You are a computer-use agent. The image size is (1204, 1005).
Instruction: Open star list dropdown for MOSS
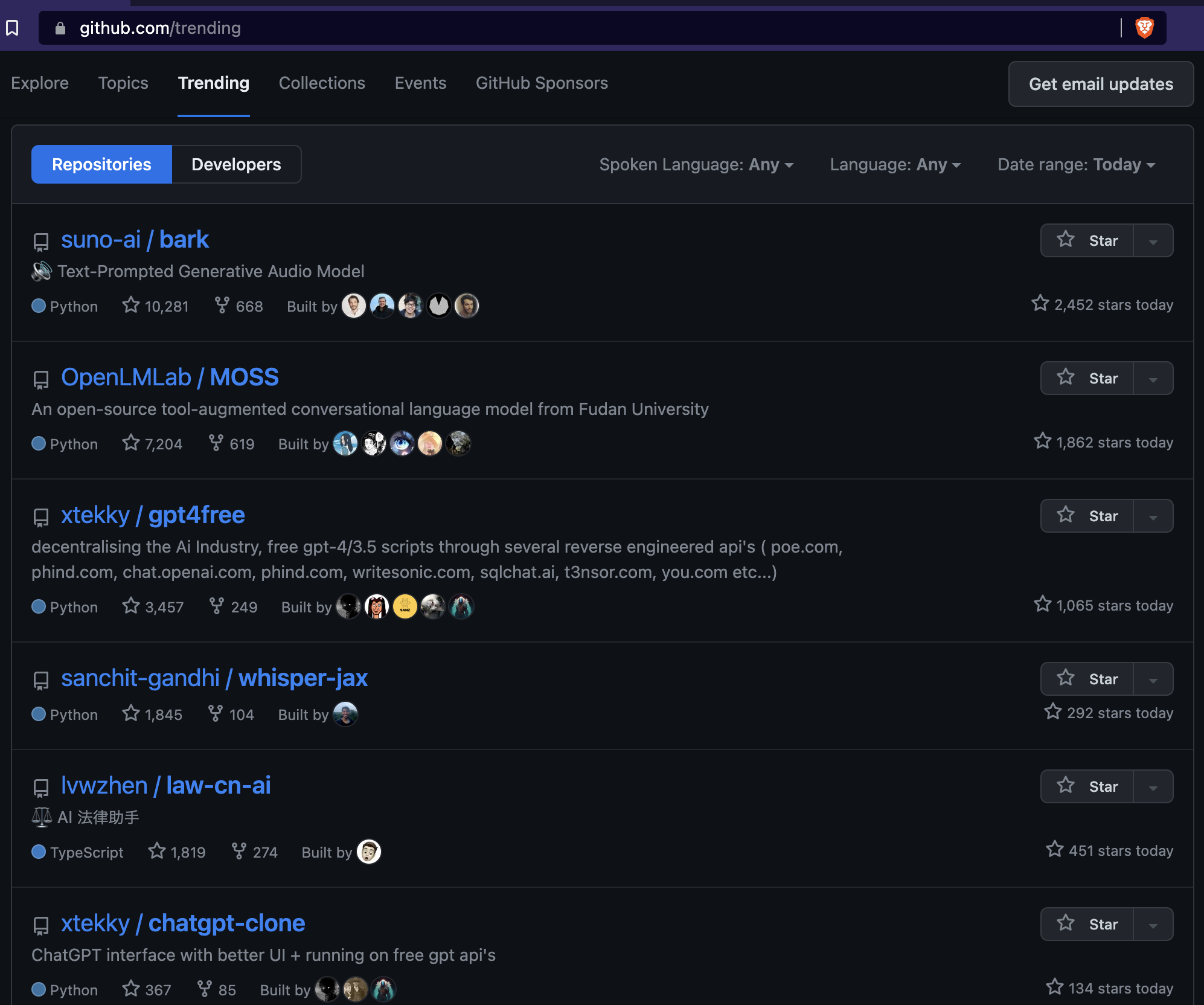coord(1153,378)
